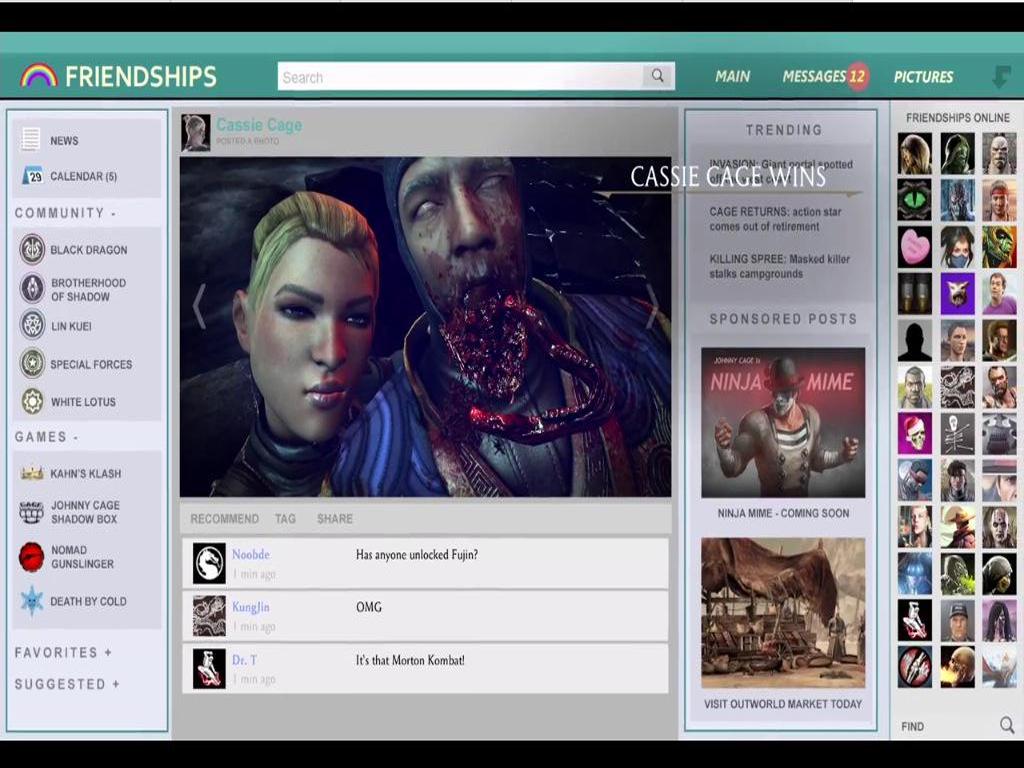Click Johnny Cage Shadow Box fist icon
This screenshot has height=768, width=1024.
pos(31,512)
